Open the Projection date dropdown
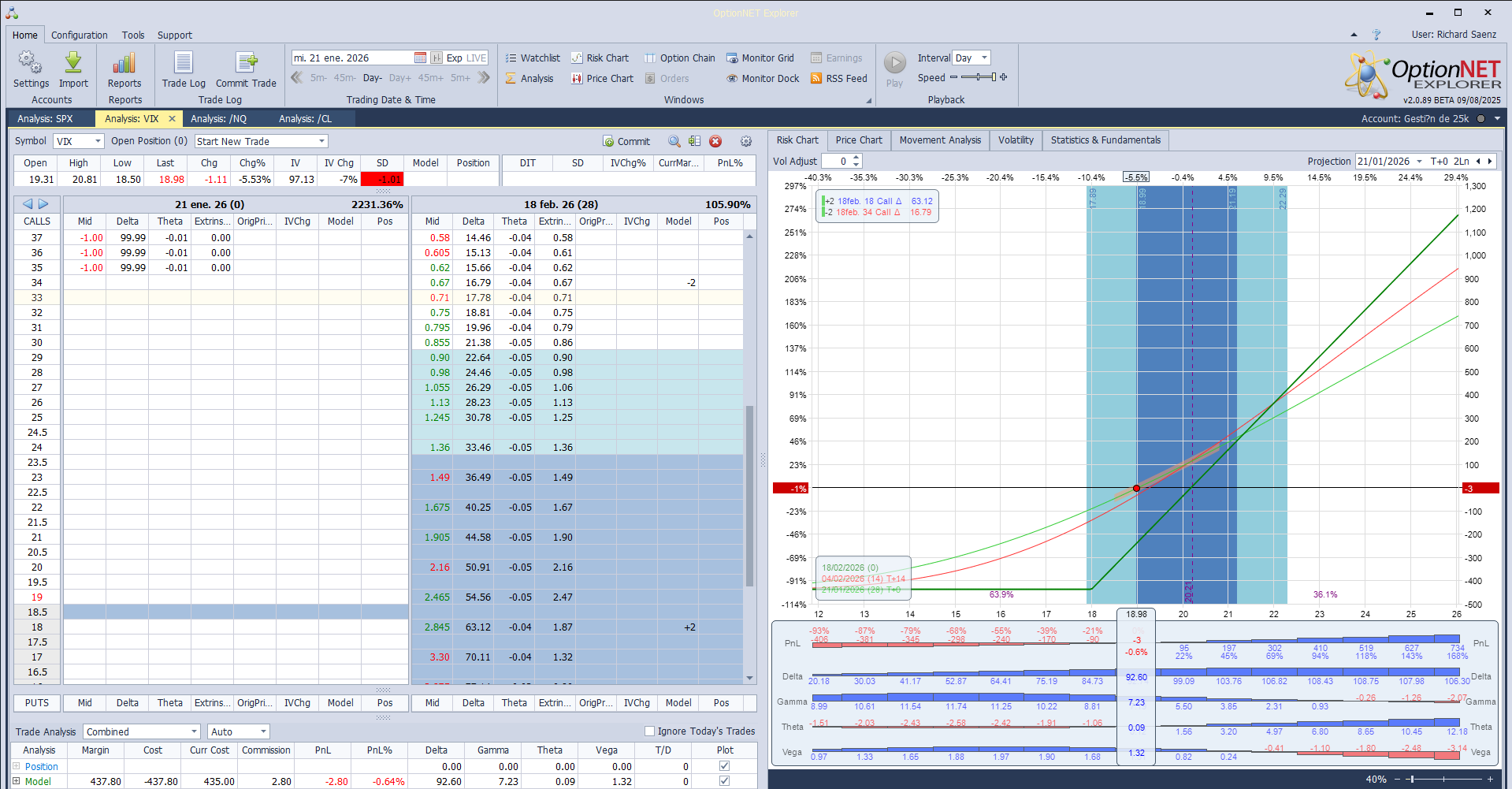The width and height of the screenshot is (1512, 789). point(1419,161)
